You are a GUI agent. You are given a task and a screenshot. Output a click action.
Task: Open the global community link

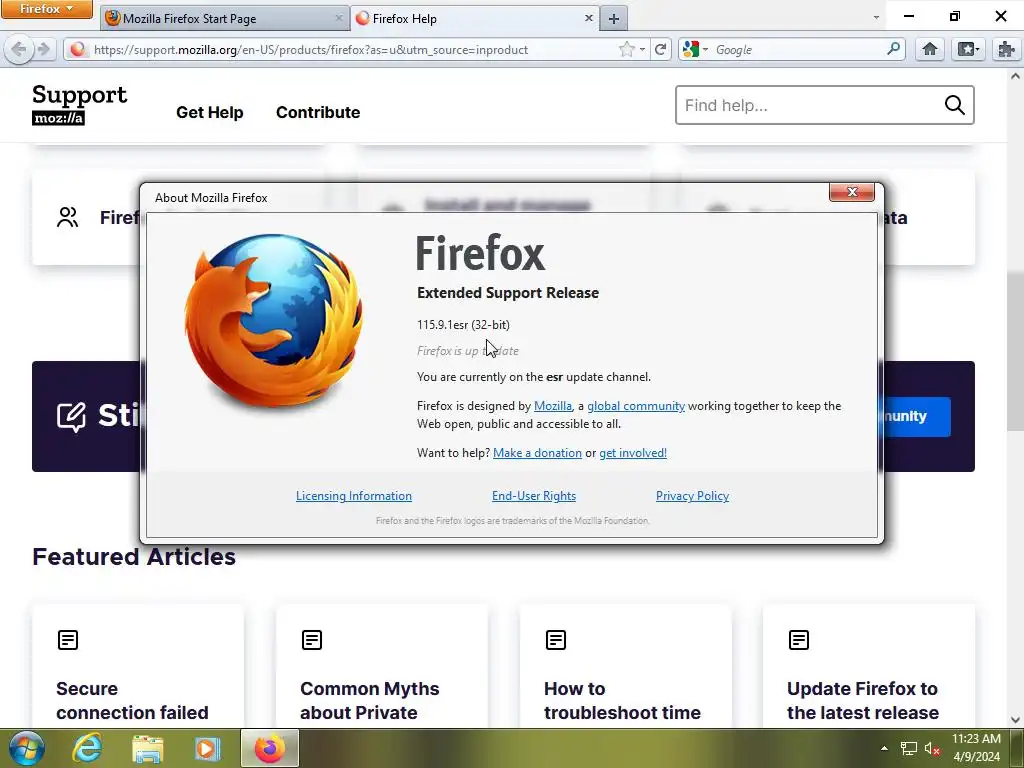pos(636,406)
